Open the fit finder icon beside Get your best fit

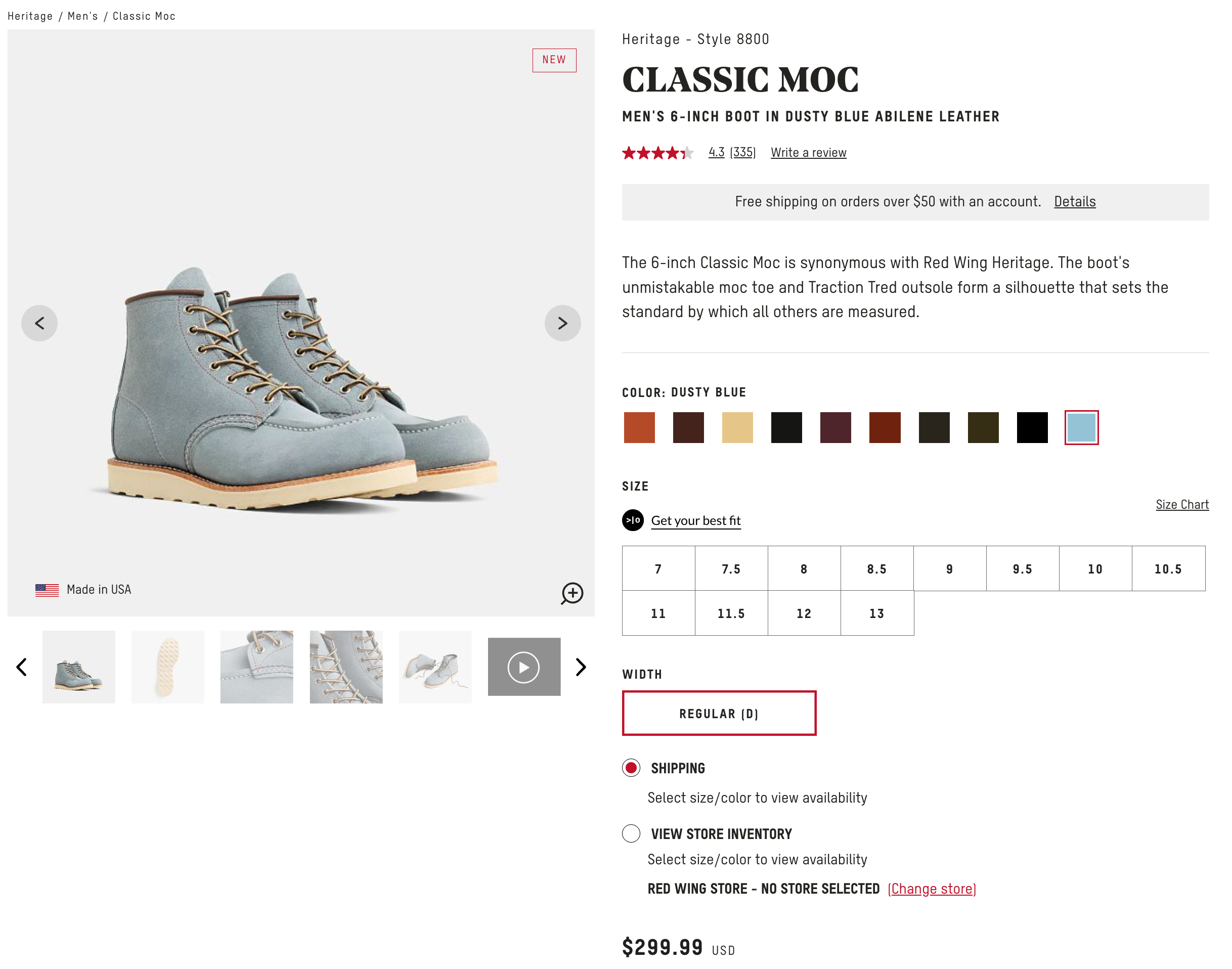click(633, 520)
